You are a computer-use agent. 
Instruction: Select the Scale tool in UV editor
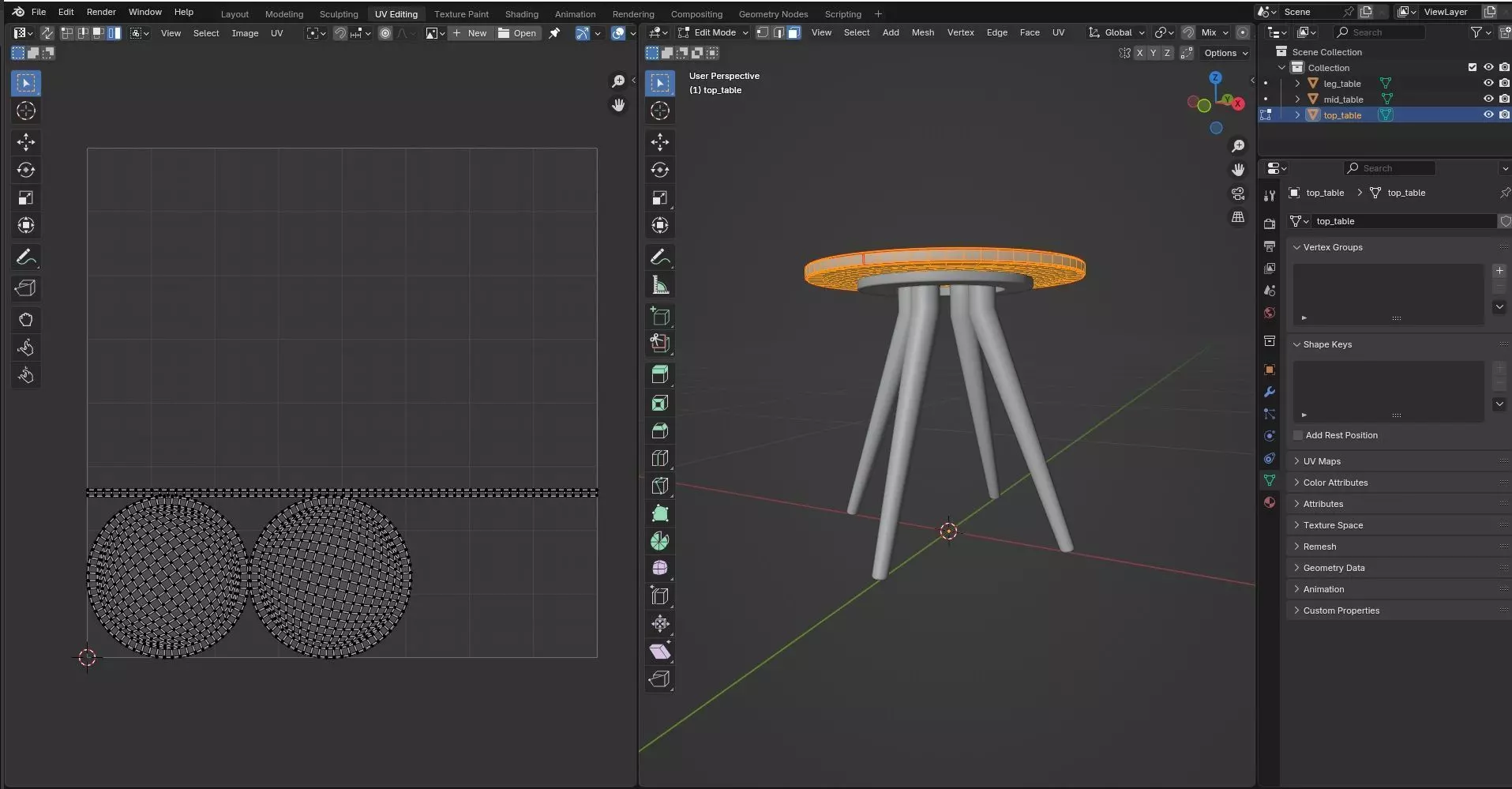point(26,197)
